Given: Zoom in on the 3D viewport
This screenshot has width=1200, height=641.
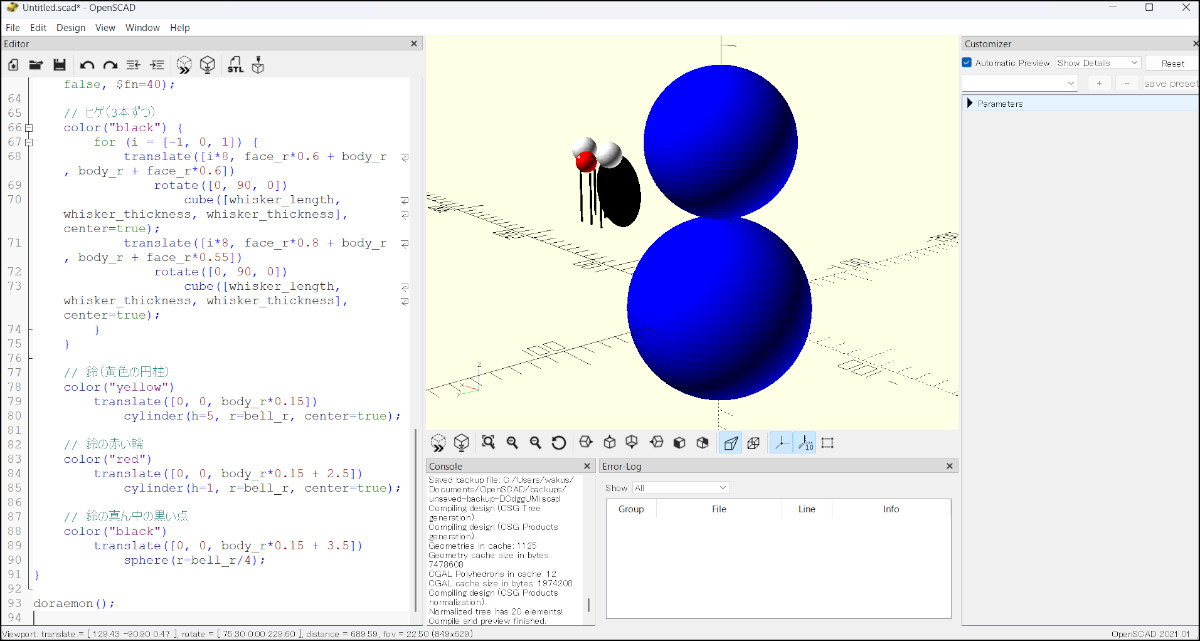Looking at the screenshot, I should 512,442.
